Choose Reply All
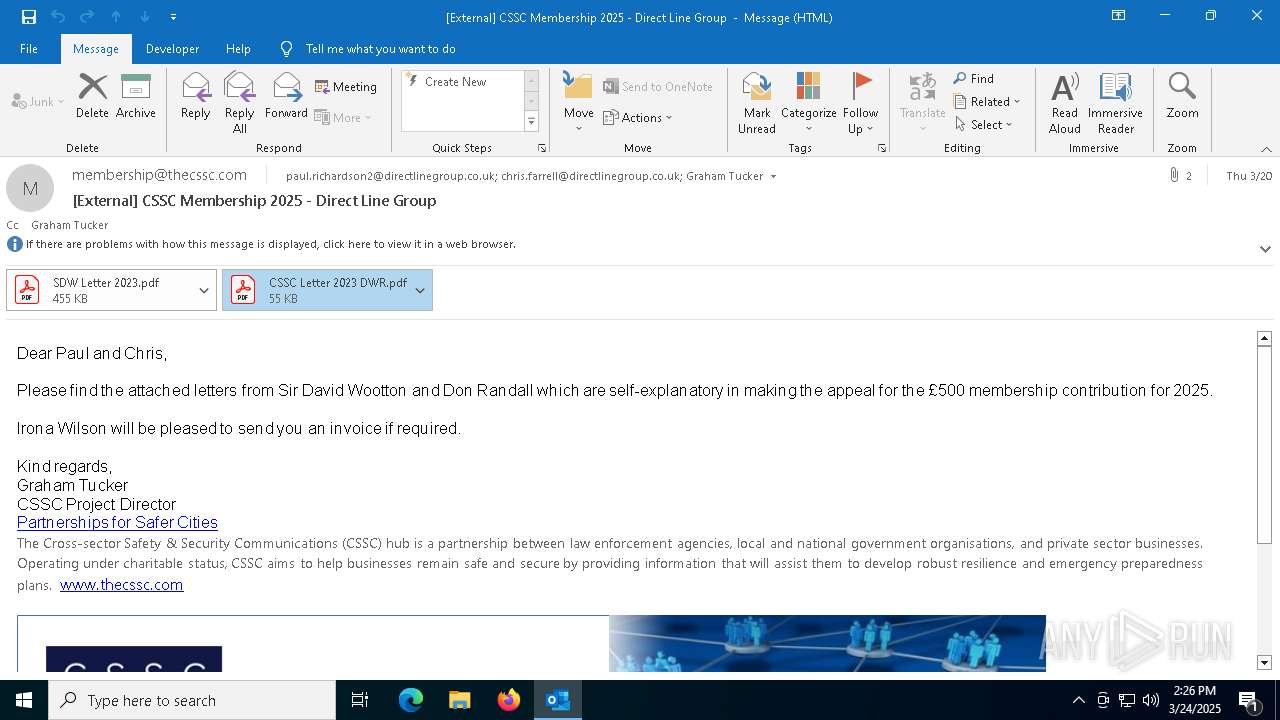The width and height of the screenshot is (1280, 720). pos(240,103)
